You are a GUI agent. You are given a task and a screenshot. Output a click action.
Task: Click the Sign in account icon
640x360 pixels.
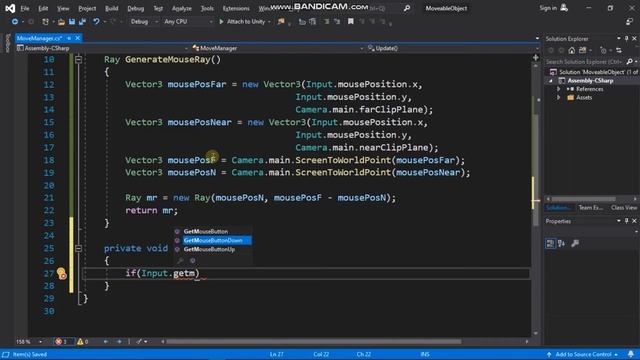pyautogui.click(x=564, y=8)
